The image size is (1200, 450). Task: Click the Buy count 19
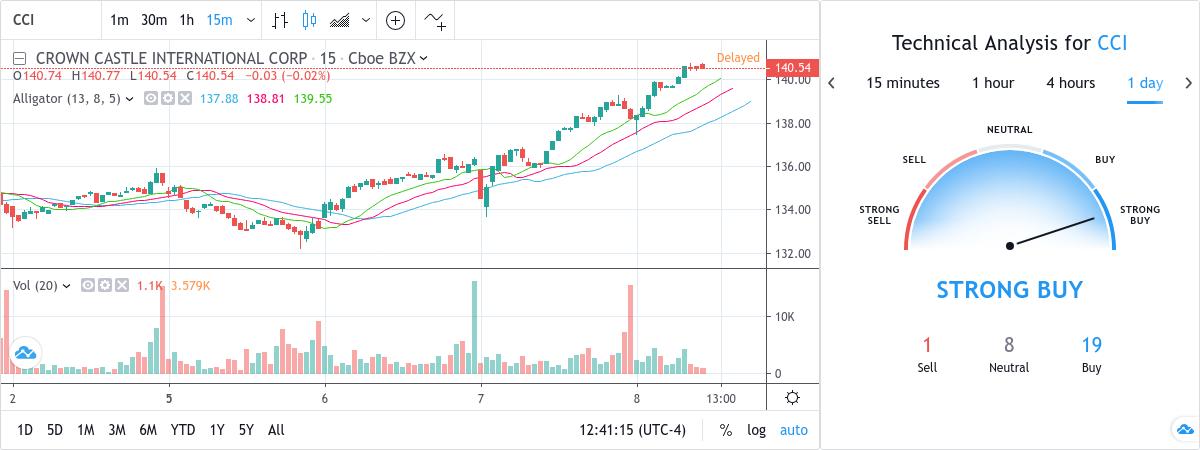(x=1091, y=345)
